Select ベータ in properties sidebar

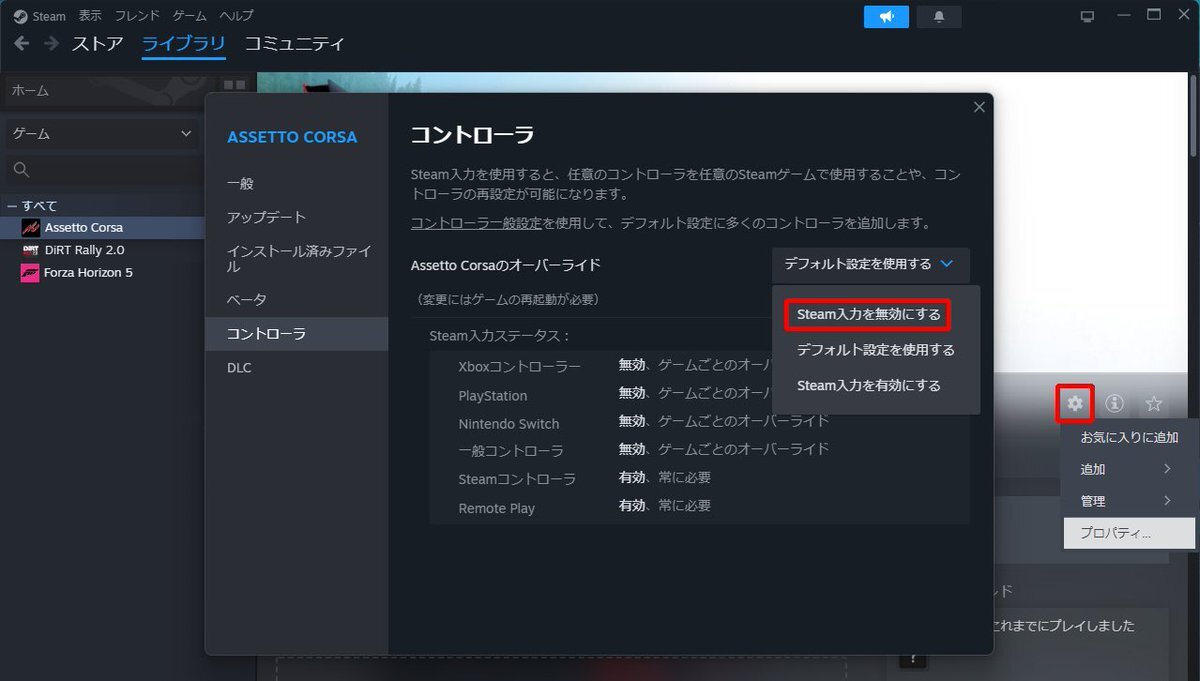pos(296,300)
